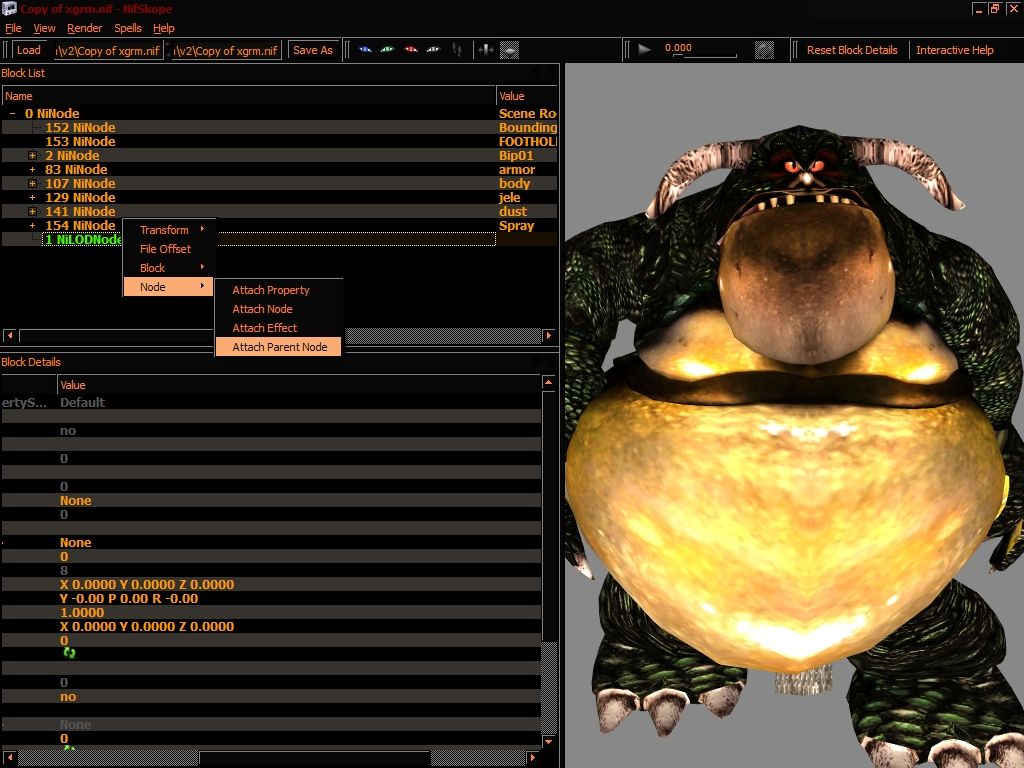Click the blue eye view icon
Viewport: 1024px width, 768px height.
click(x=365, y=50)
